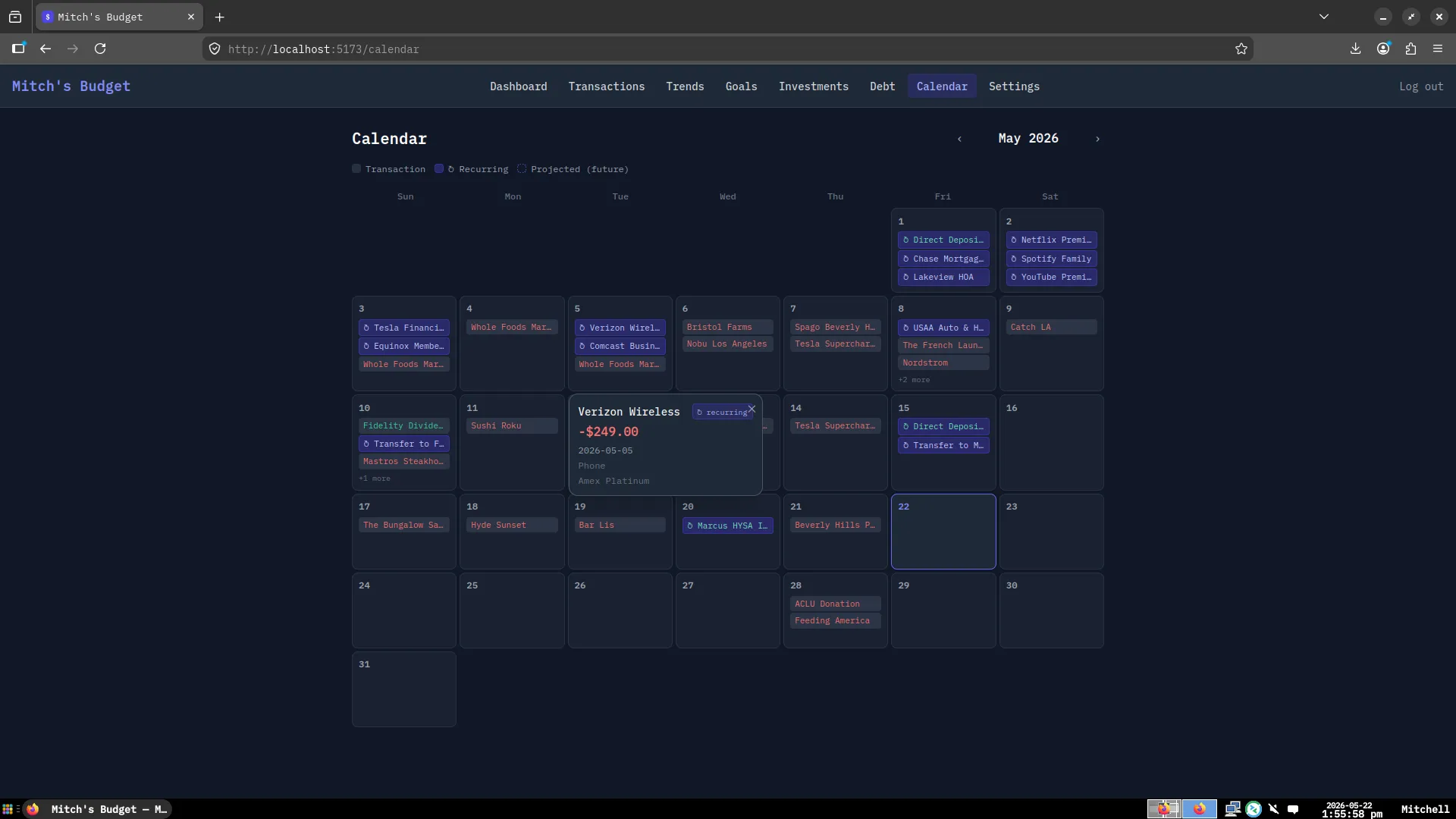Open the browser downloads icon
Viewport: 1456px width, 819px height.
click(1355, 49)
